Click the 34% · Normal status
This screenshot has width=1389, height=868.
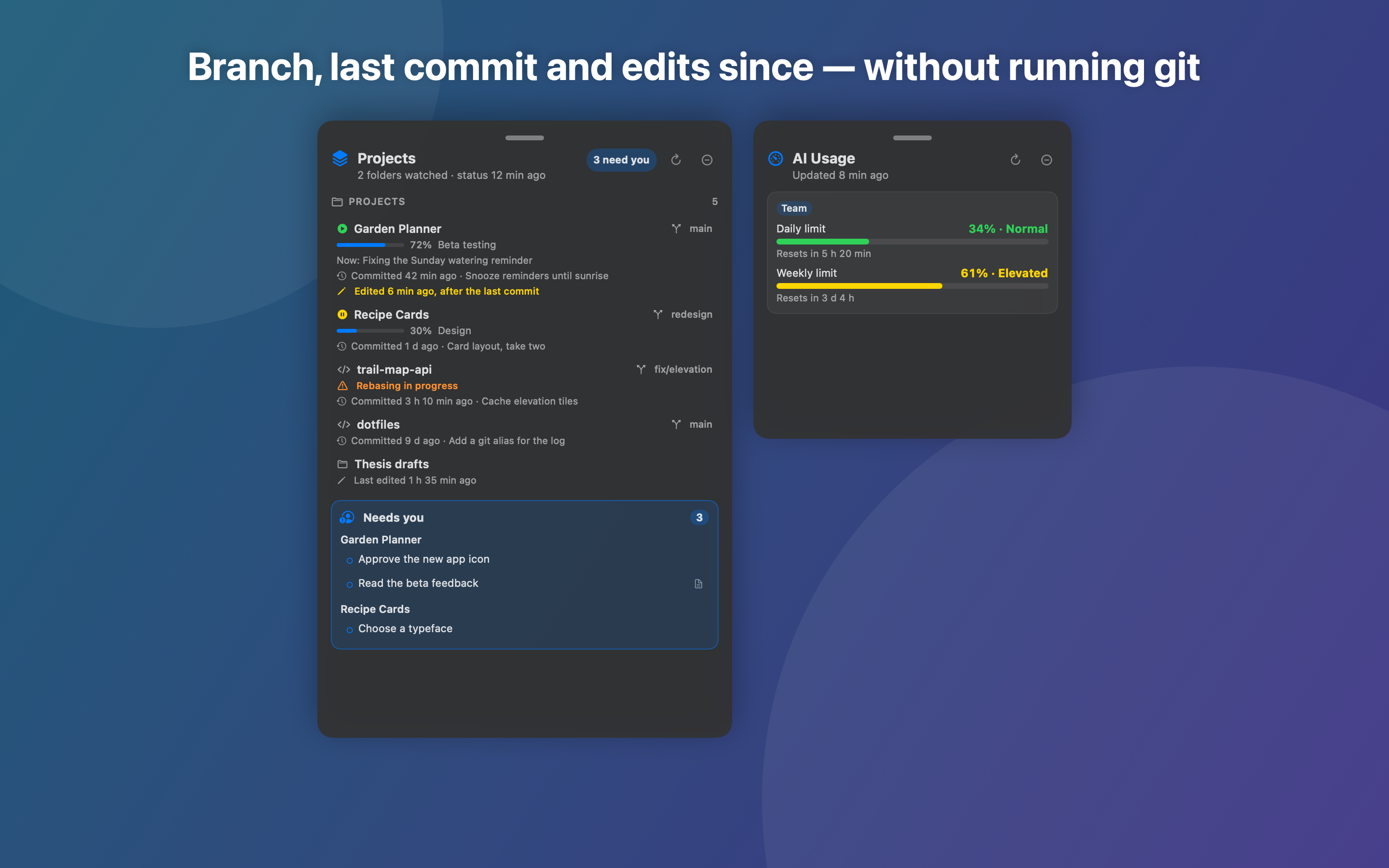pyautogui.click(x=1008, y=229)
